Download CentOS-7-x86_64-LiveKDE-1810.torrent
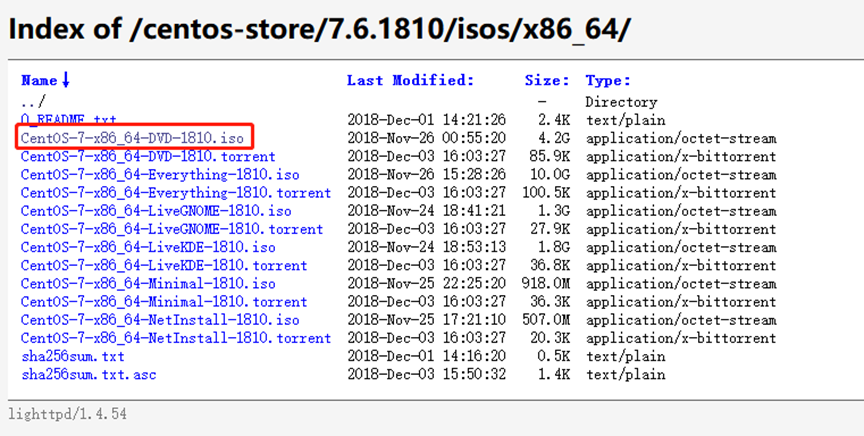This screenshot has width=864, height=436. click(x=164, y=266)
